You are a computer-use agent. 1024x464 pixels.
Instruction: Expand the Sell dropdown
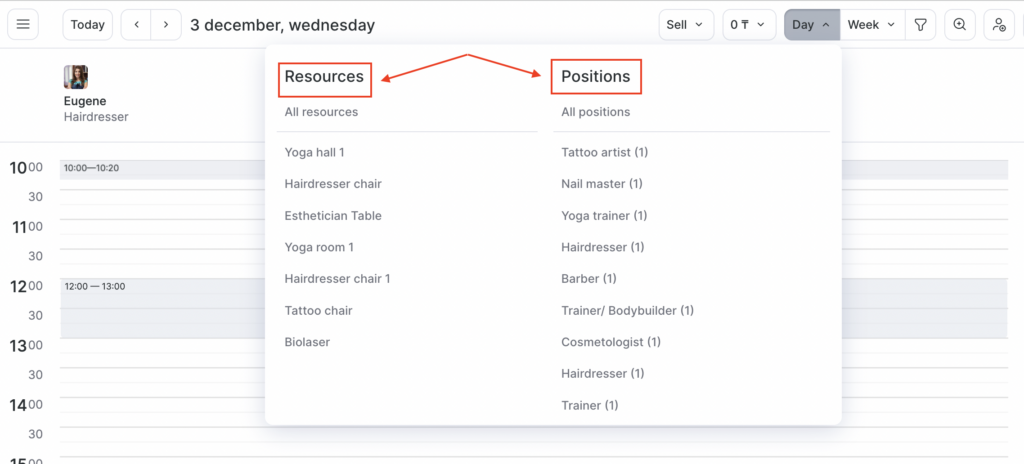coord(685,25)
